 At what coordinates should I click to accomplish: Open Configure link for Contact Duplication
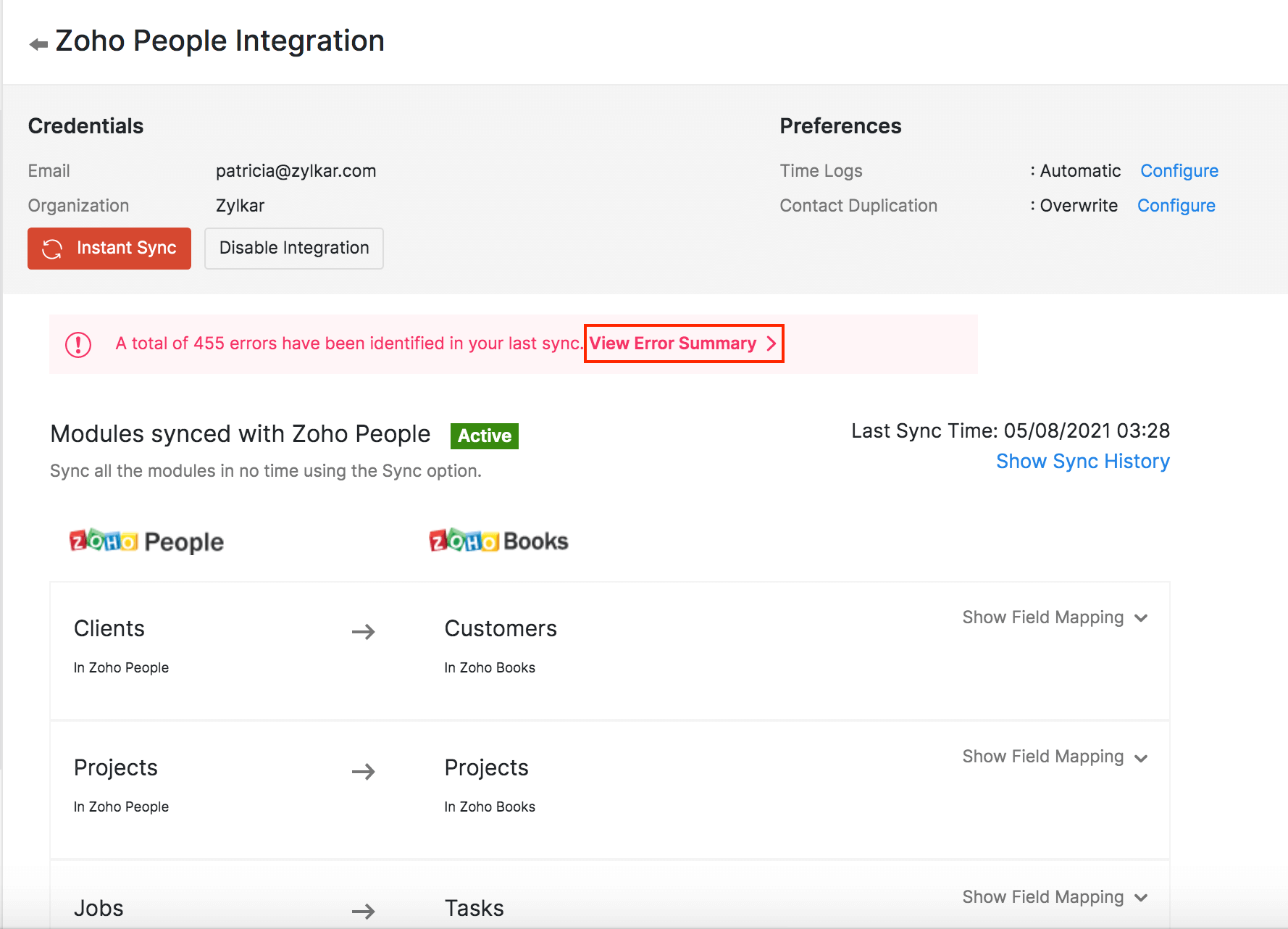[x=1176, y=206]
